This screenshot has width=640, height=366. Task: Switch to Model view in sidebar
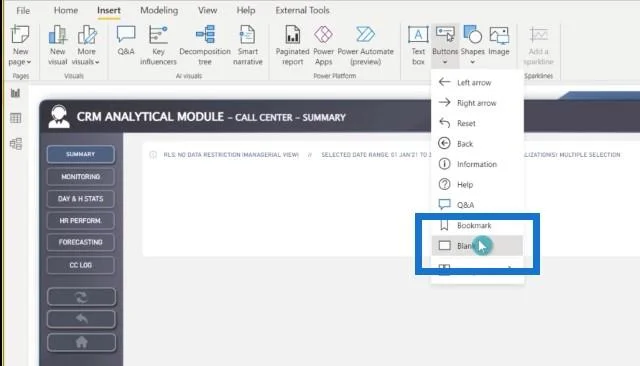pyautogui.click(x=16, y=144)
